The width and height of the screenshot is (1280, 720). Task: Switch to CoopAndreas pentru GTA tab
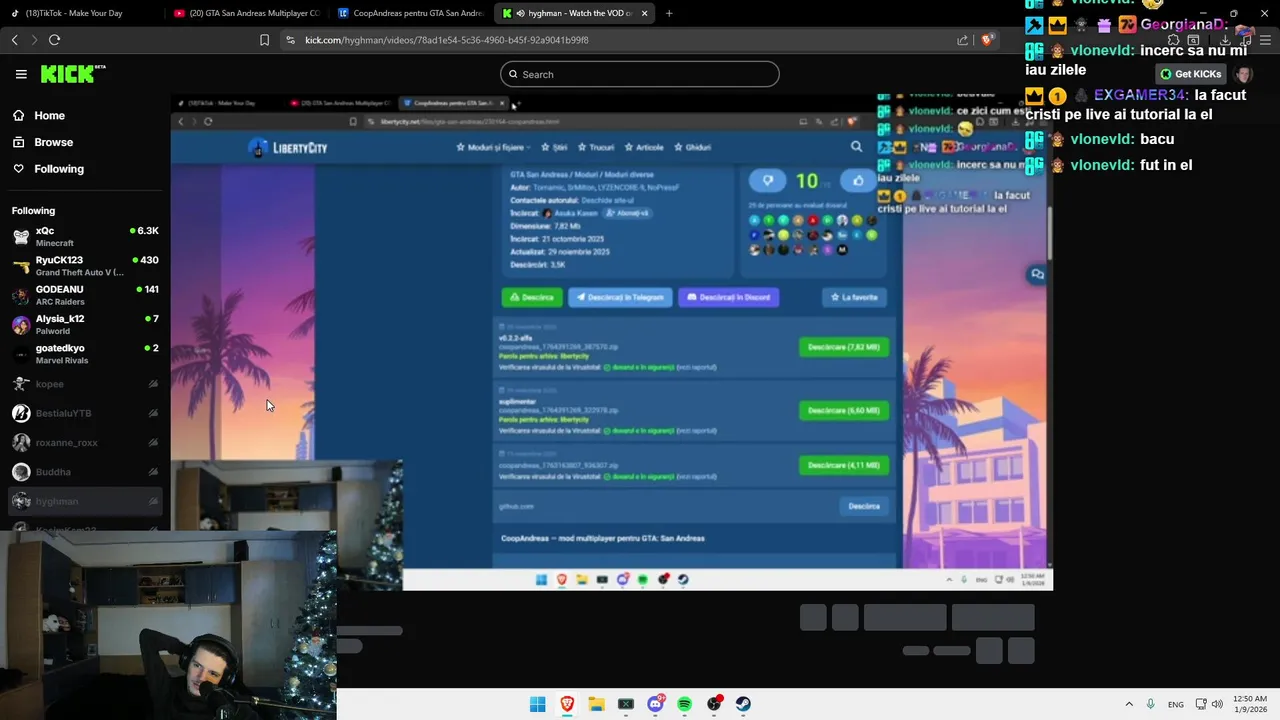click(x=410, y=13)
